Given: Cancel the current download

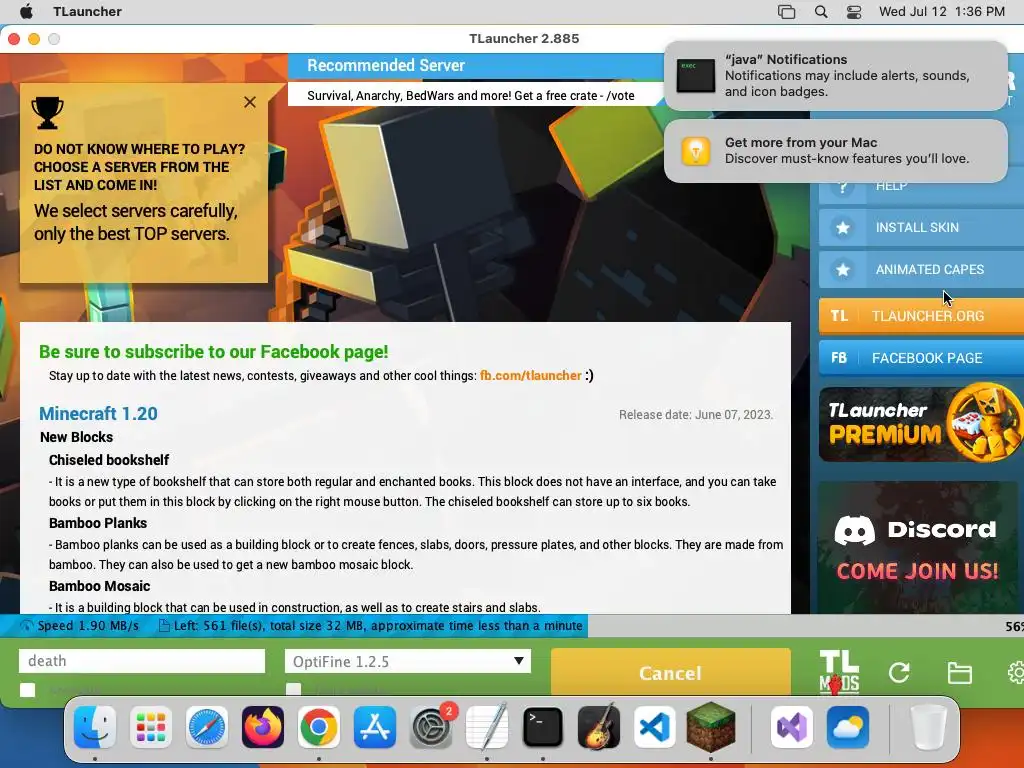Looking at the screenshot, I should [671, 673].
